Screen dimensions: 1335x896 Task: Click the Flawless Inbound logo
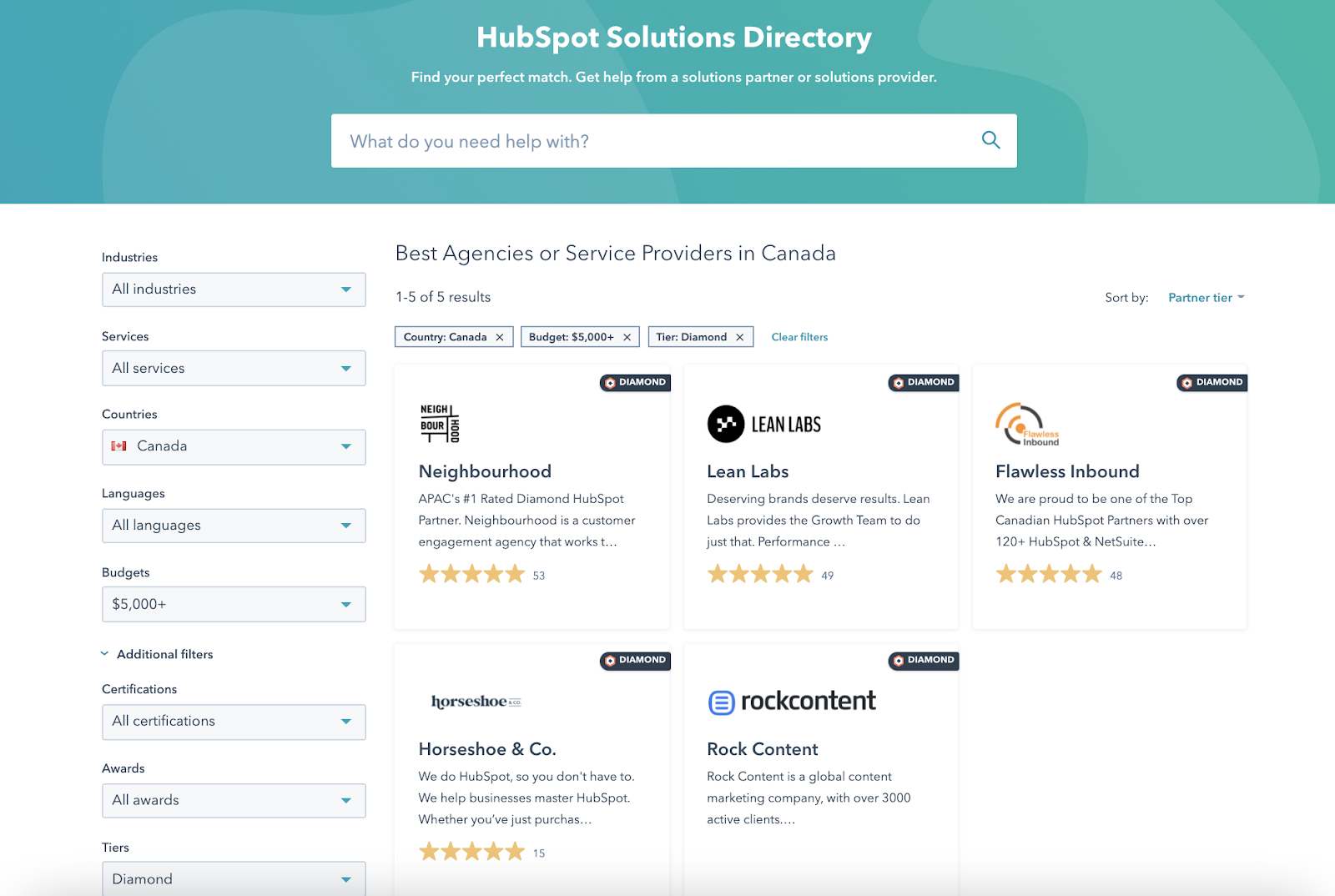pos(1027,424)
